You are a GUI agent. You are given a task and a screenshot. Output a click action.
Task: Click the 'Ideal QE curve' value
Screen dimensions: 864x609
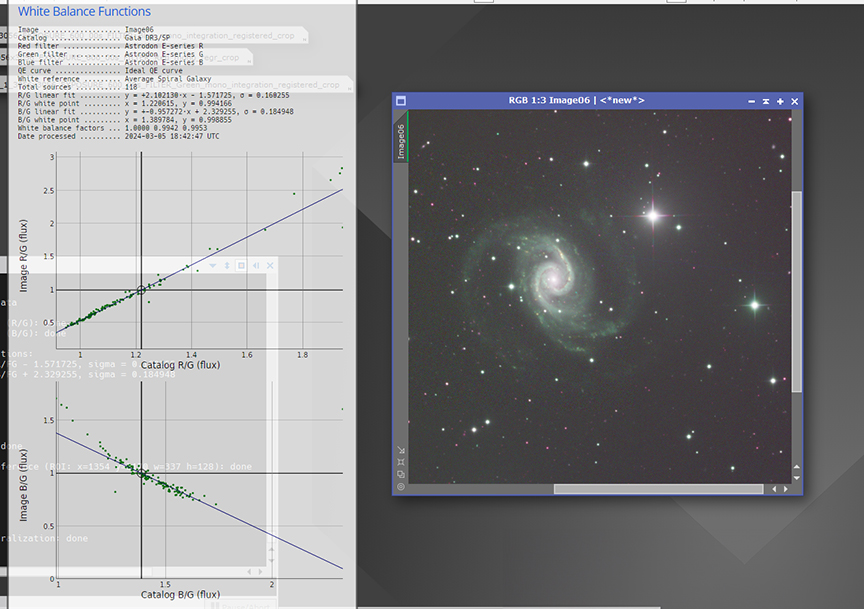coord(153,71)
